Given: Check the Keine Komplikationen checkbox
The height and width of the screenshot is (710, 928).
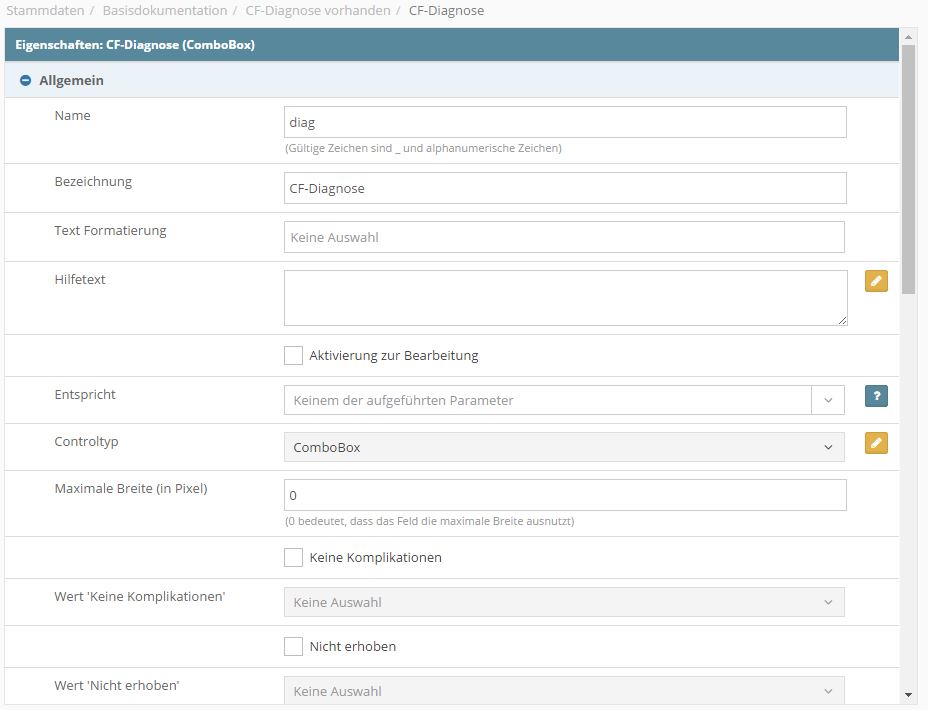Looking at the screenshot, I should (x=293, y=557).
